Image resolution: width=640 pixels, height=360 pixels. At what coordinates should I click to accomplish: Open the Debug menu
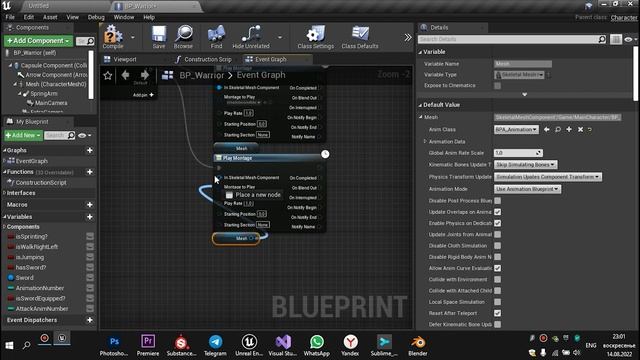(x=96, y=17)
